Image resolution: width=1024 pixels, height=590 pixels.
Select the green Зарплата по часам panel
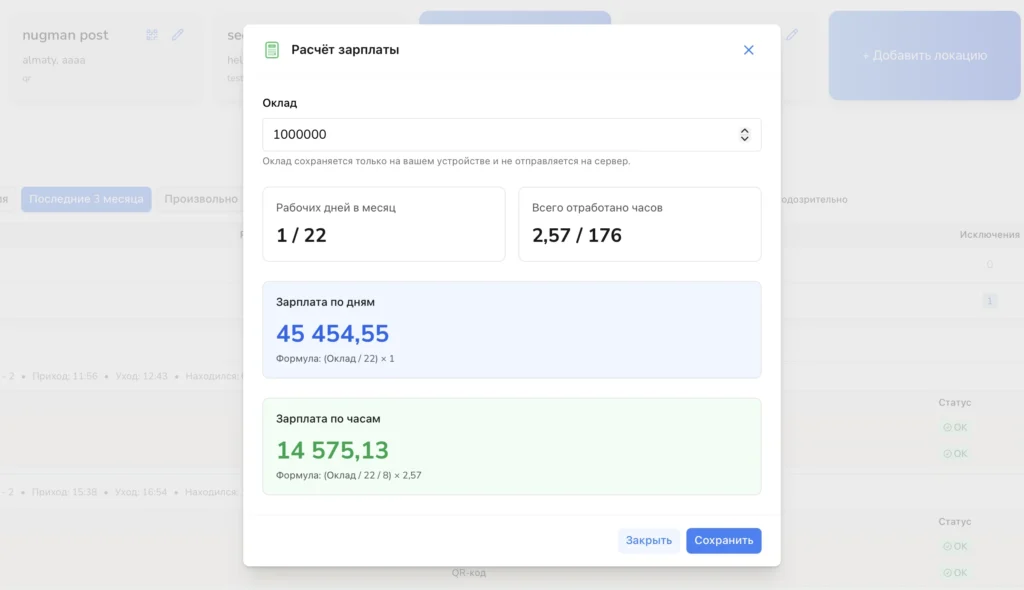pyautogui.click(x=511, y=446)
